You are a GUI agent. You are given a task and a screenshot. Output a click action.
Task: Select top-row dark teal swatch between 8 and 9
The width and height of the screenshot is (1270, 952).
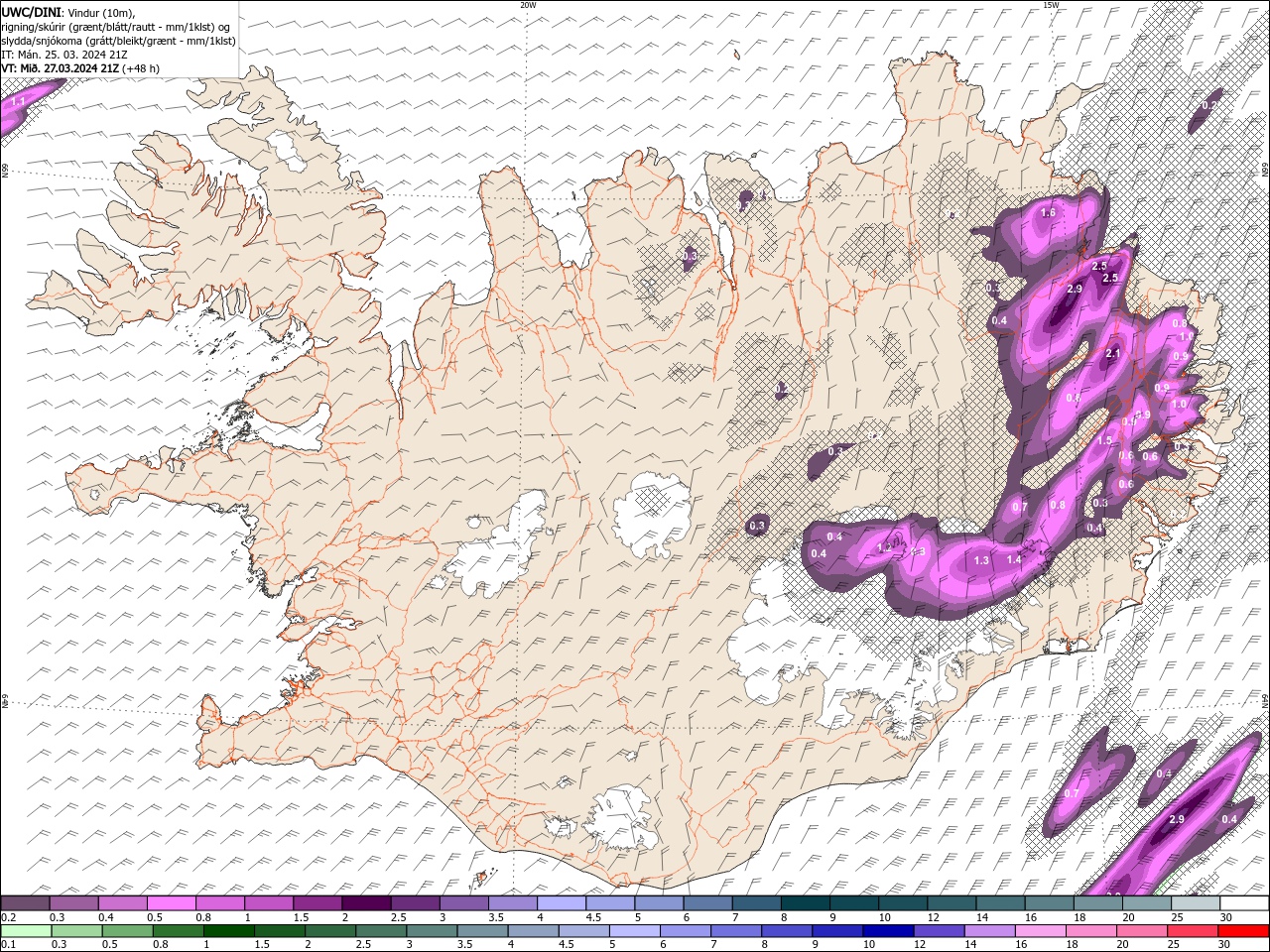coord(805,903)
